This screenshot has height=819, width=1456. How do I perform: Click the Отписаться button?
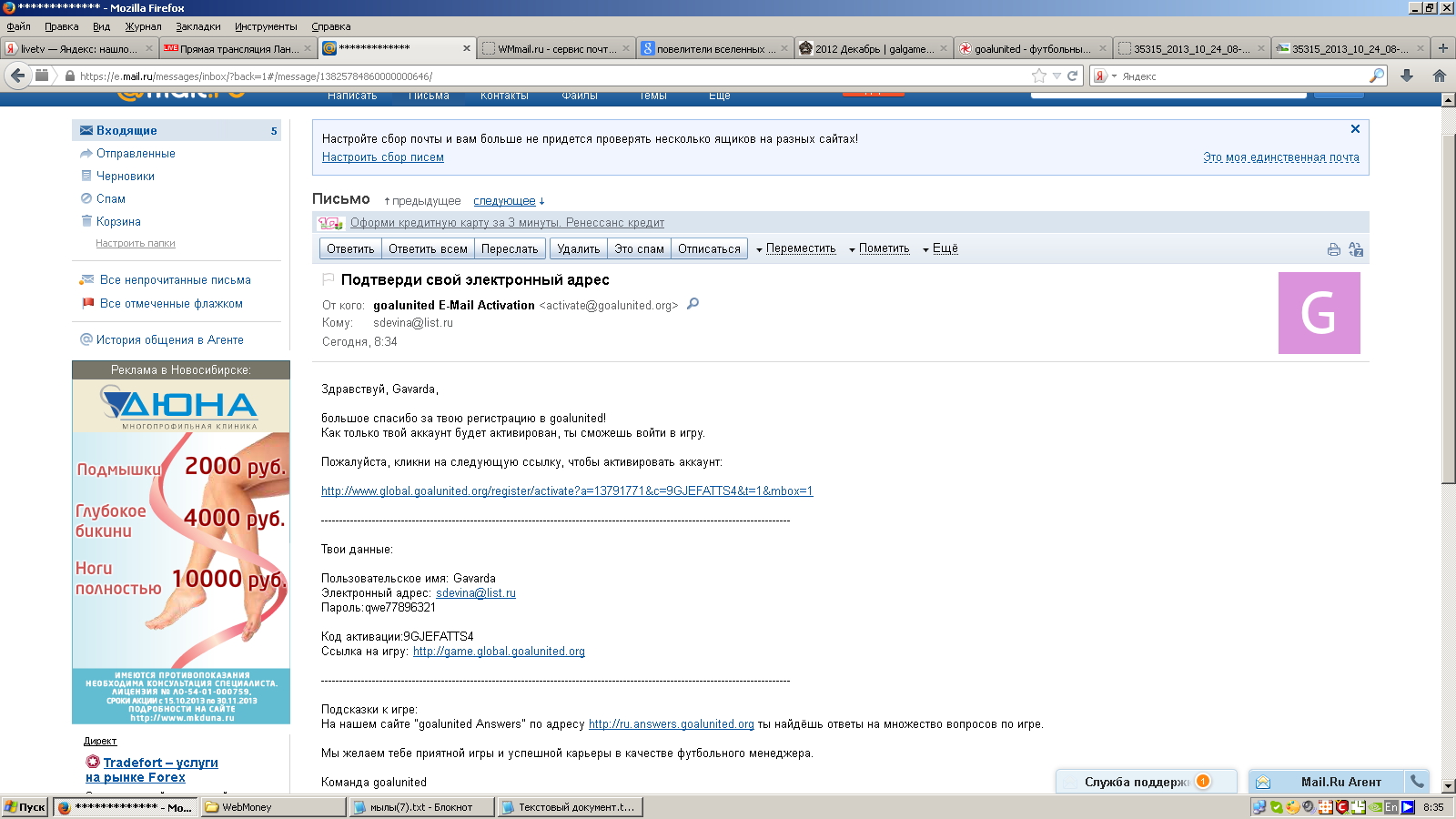point(709,248)
